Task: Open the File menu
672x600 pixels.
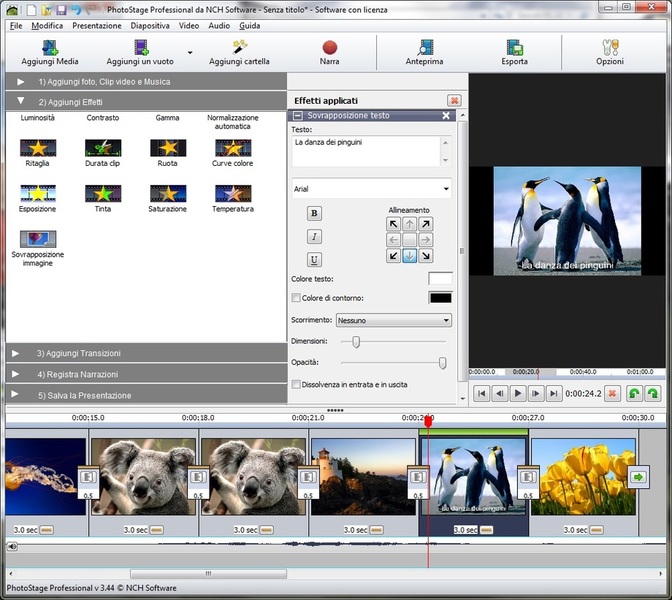Action: 16,26
